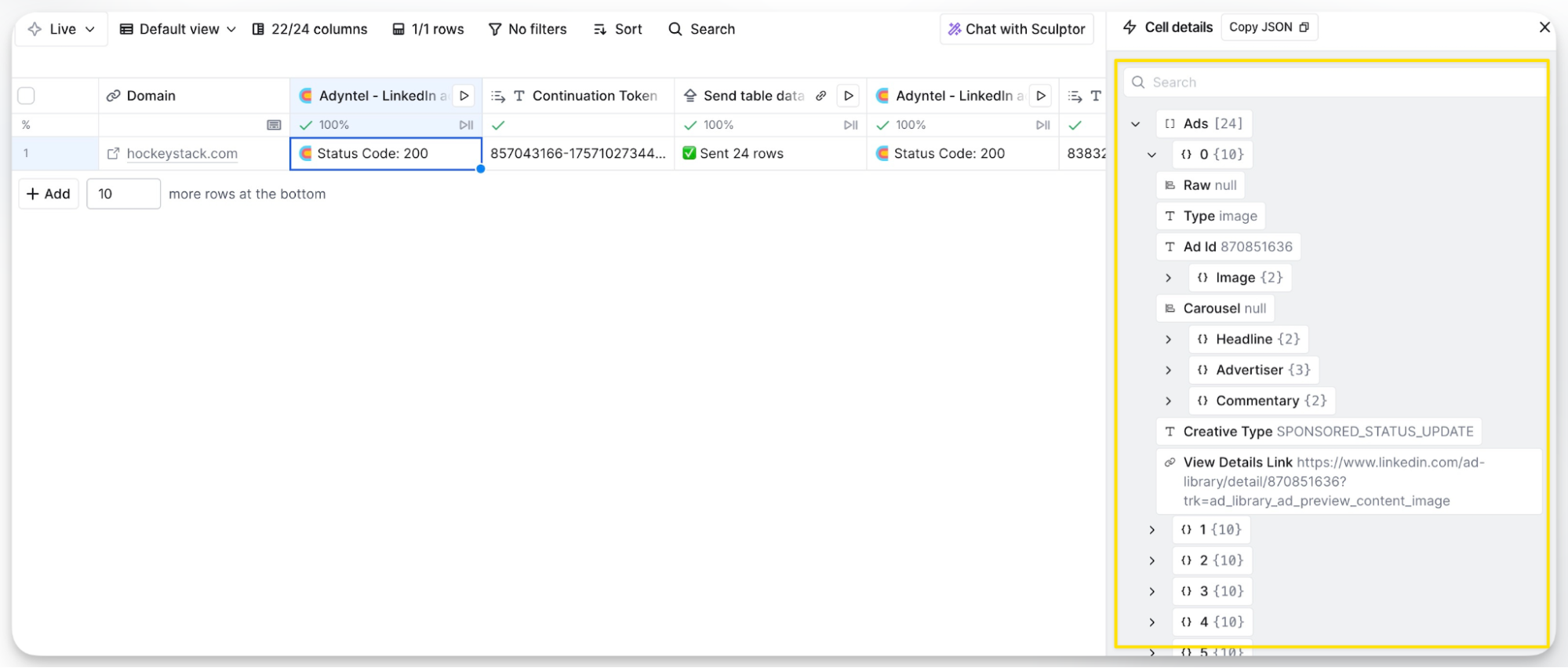The height and width of the screenshot is (668, 1568).
Task: Click the Headline {2} label
Action: (x=1250, y=339)
